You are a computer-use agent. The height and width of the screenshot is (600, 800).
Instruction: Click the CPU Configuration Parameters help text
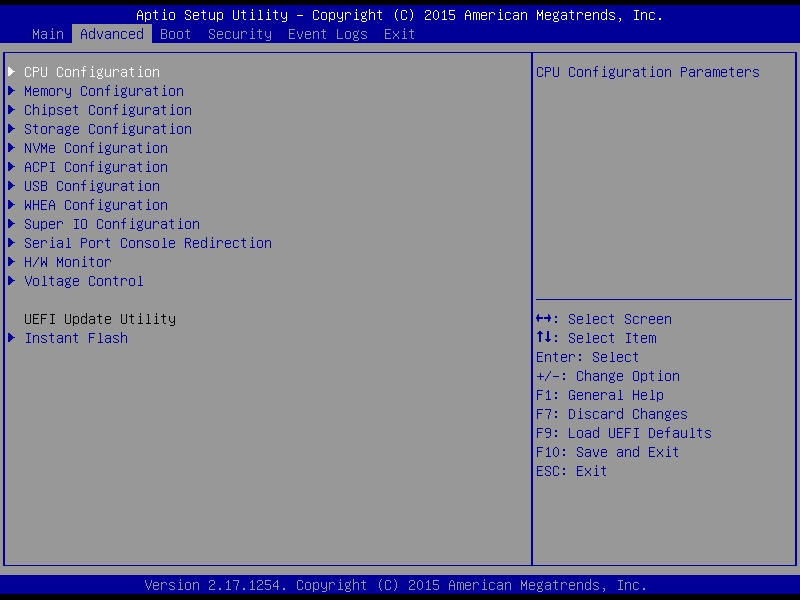pos(648,72)
